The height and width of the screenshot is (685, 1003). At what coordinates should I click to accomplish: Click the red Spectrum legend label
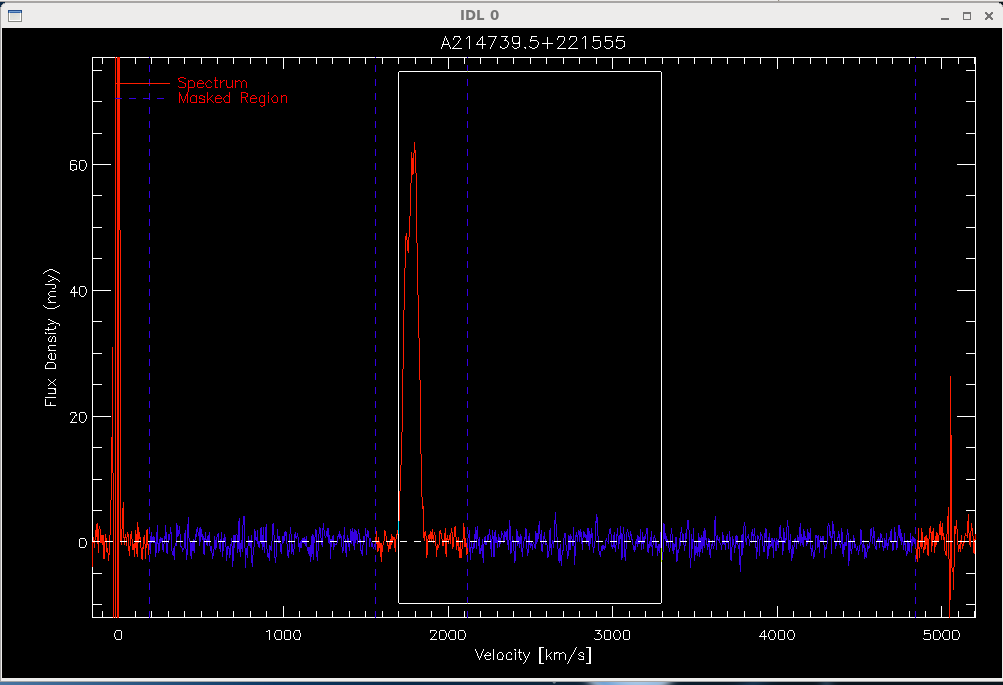(x=212, y=83)
